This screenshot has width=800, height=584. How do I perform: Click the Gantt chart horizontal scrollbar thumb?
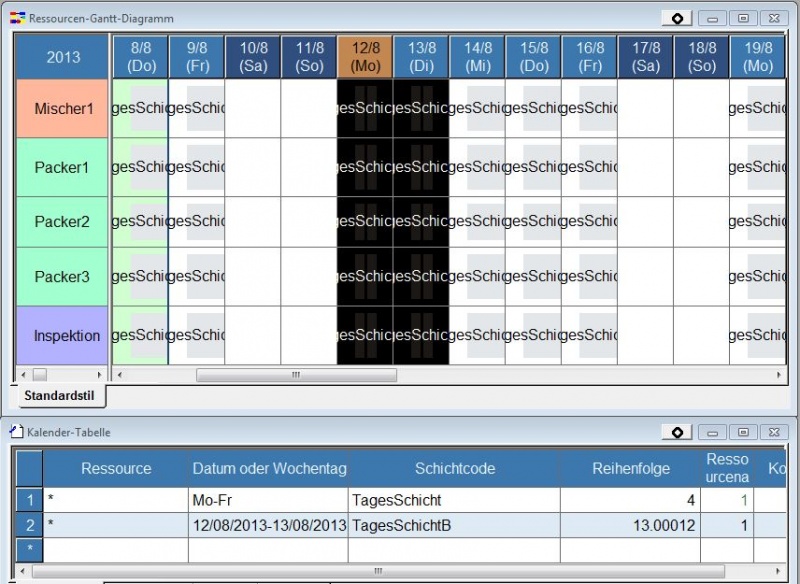[296, 375]
